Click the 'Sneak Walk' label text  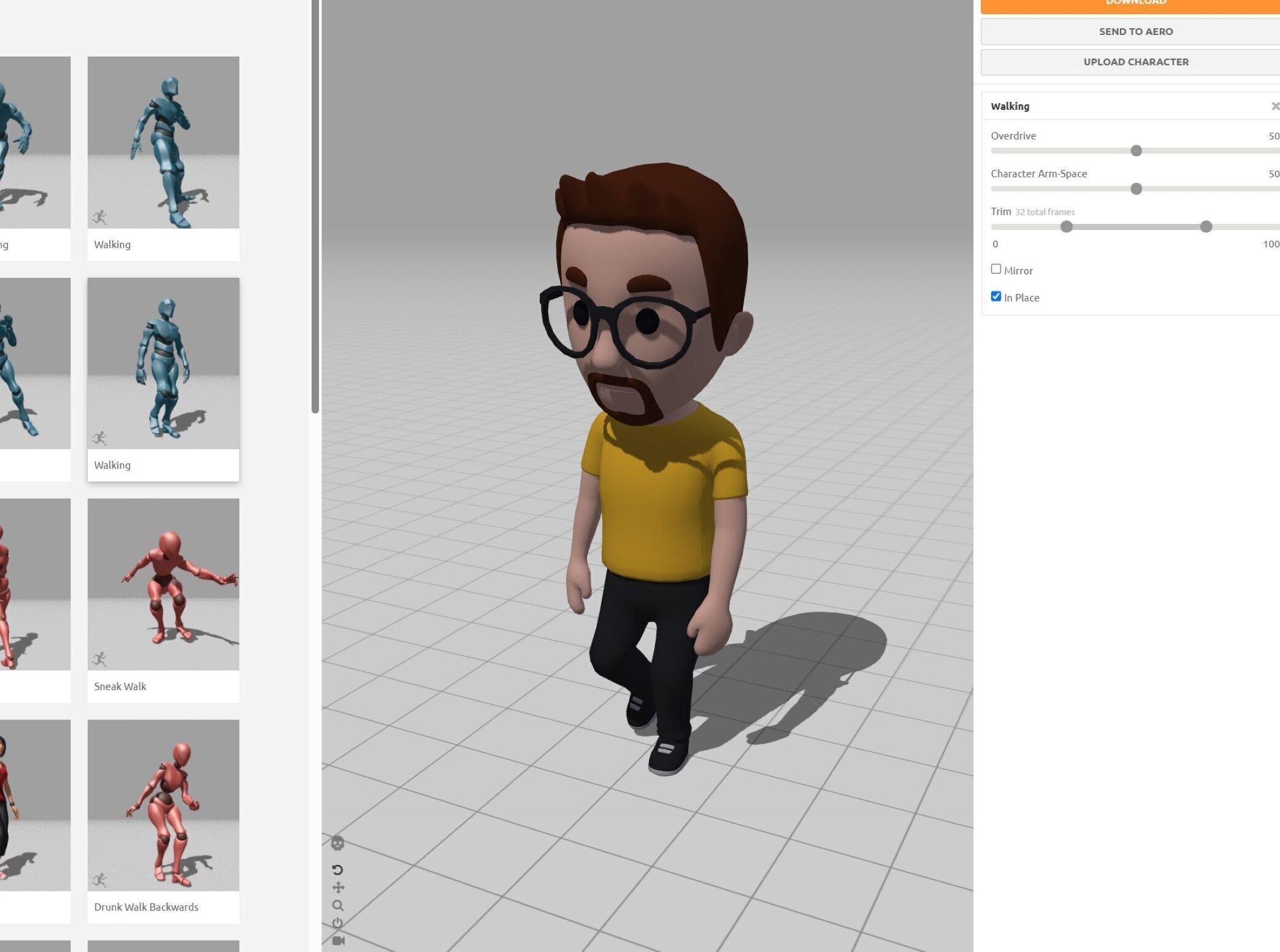[x=120, y=686]
